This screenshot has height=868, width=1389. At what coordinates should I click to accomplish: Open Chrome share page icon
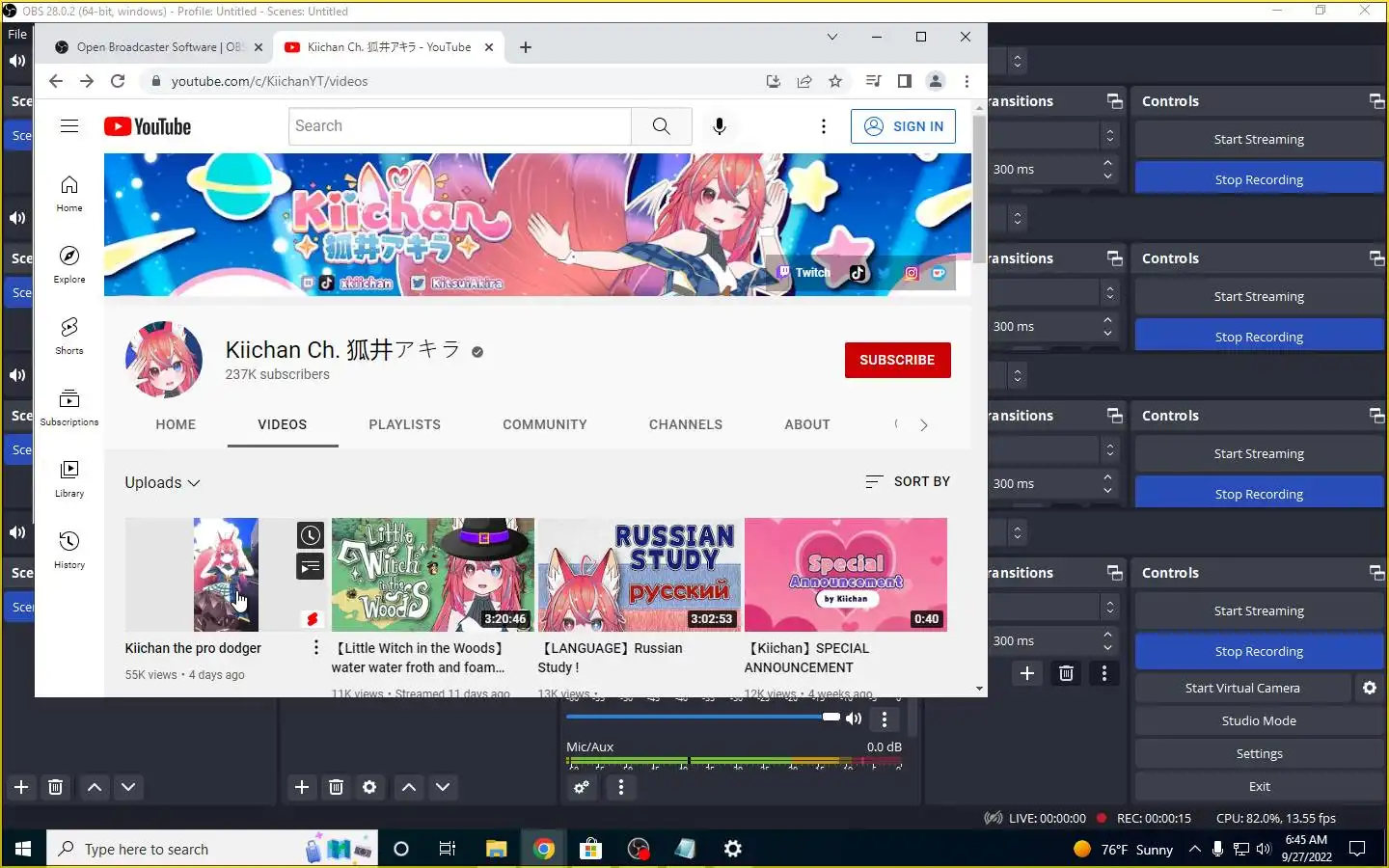803,81
